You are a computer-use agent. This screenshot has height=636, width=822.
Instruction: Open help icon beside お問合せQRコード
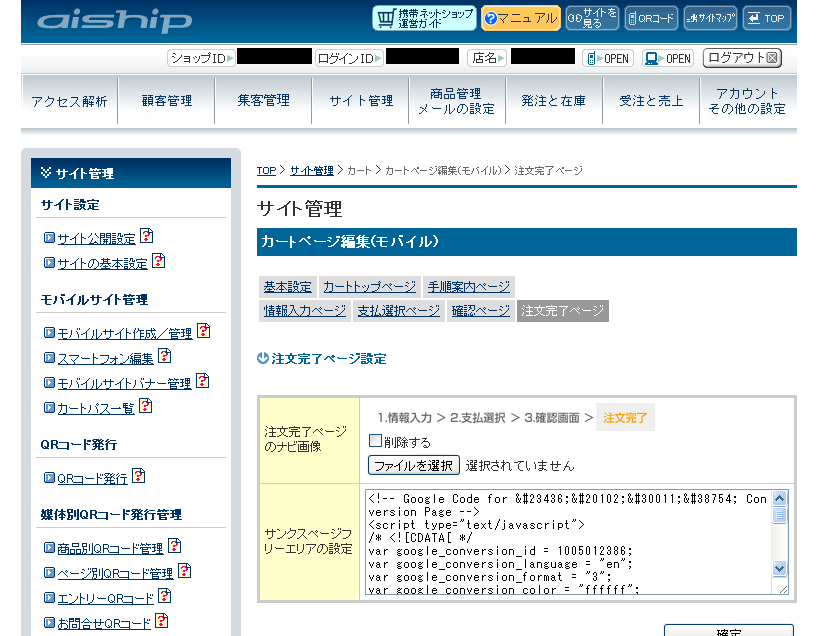[x=162, y=621]
